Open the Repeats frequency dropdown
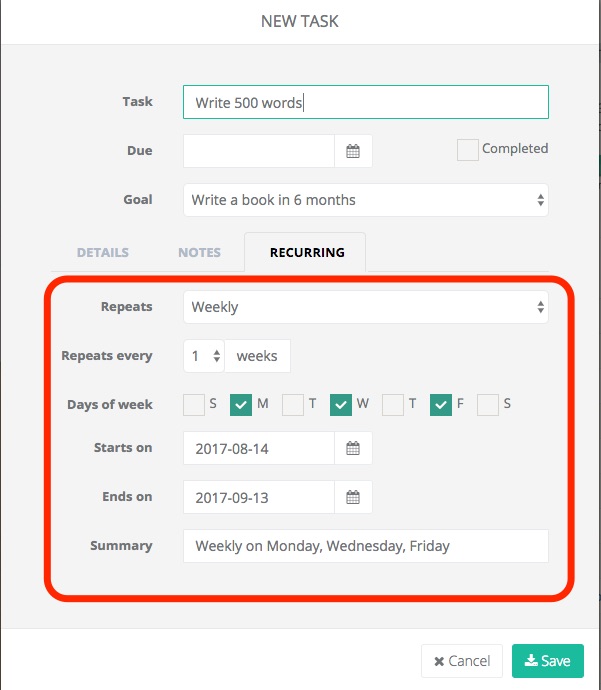Viewport: 601px width, 690px height. tap(365, 307)
